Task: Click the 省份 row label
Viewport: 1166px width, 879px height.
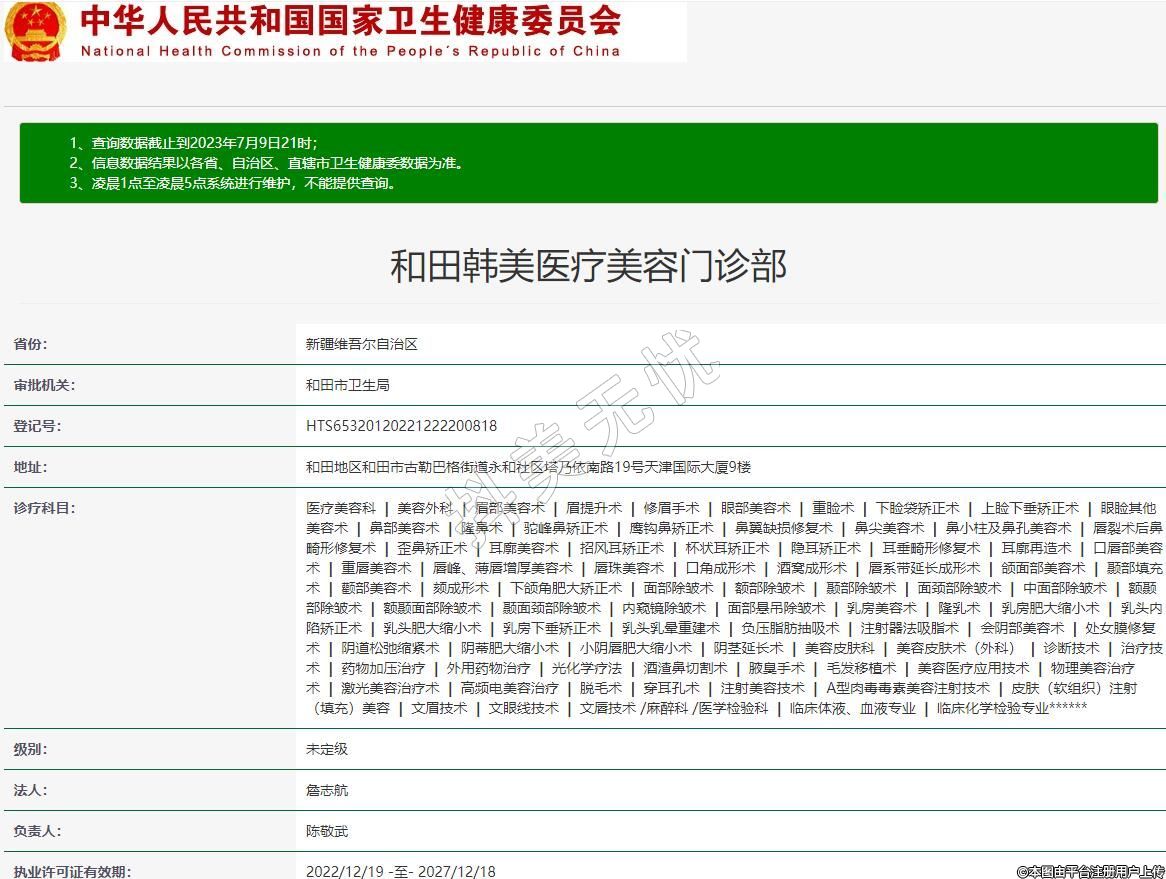Action: point(30,344)
